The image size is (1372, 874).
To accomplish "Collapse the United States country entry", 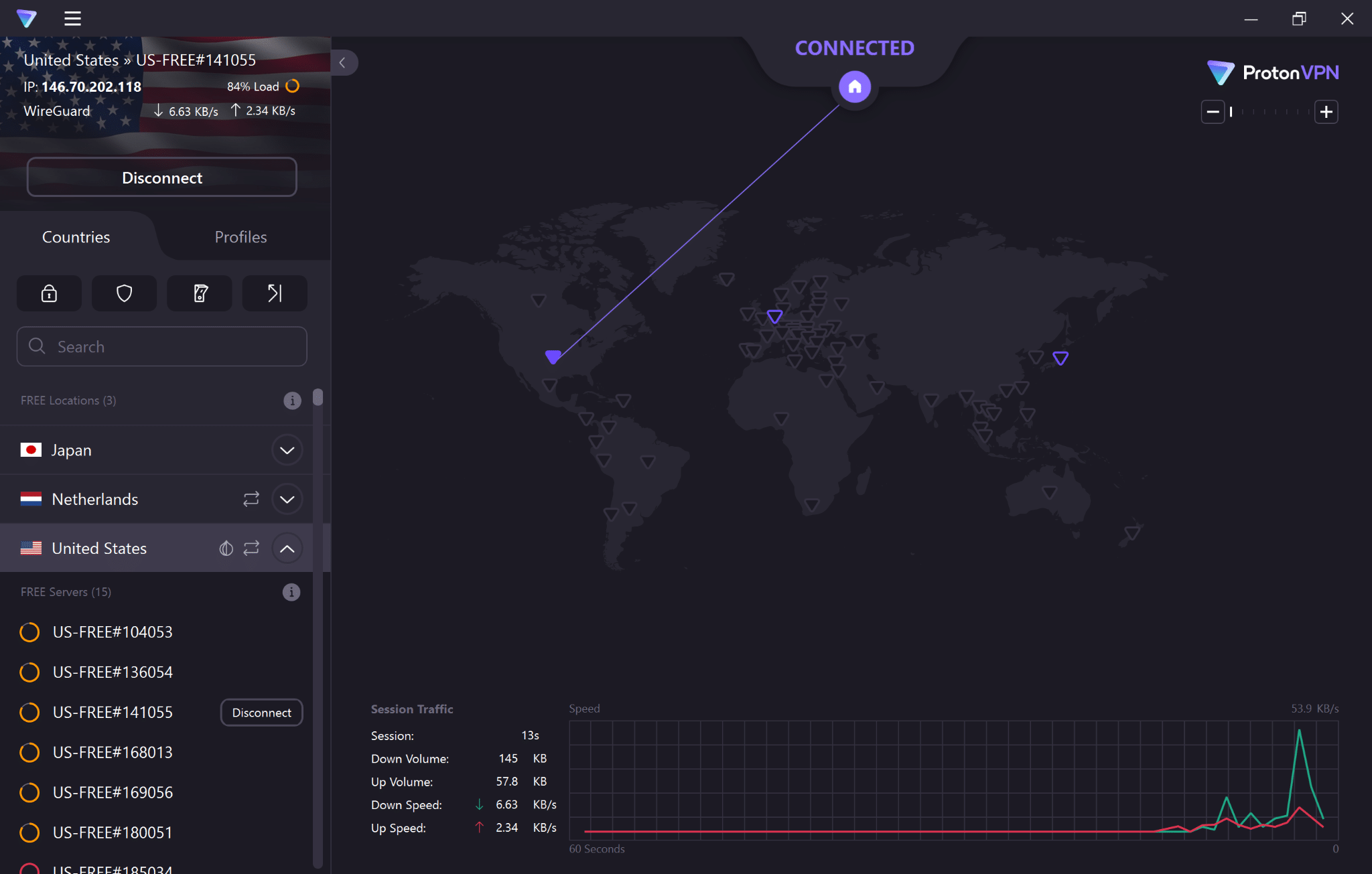I will (x=287, y=548).
